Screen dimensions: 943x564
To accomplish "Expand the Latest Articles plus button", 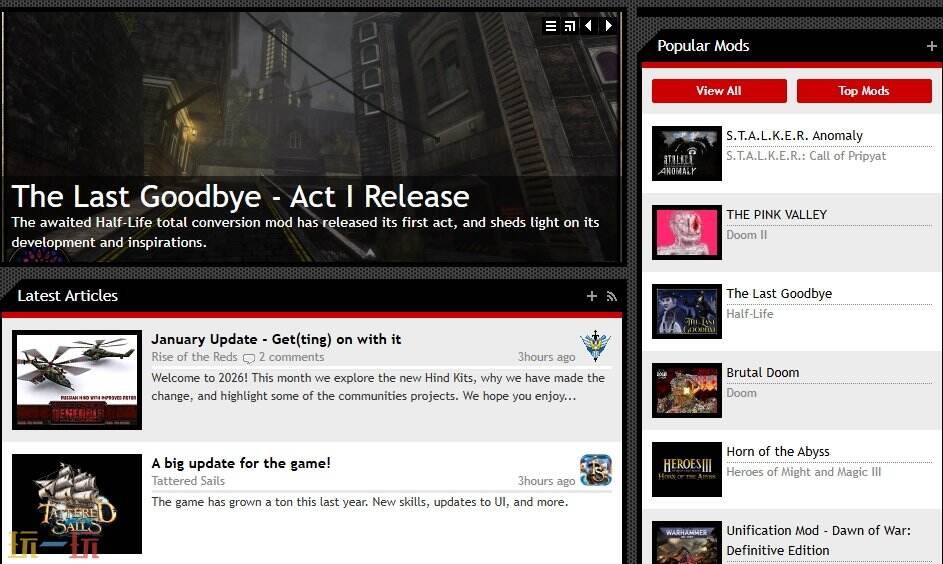I will 592,296.
